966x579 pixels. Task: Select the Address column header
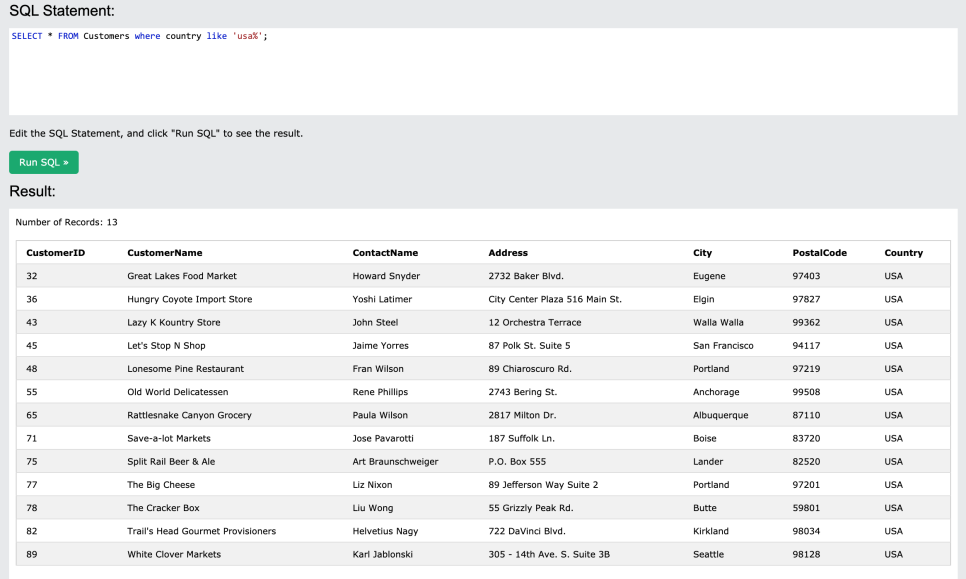[x=508, y=253]
